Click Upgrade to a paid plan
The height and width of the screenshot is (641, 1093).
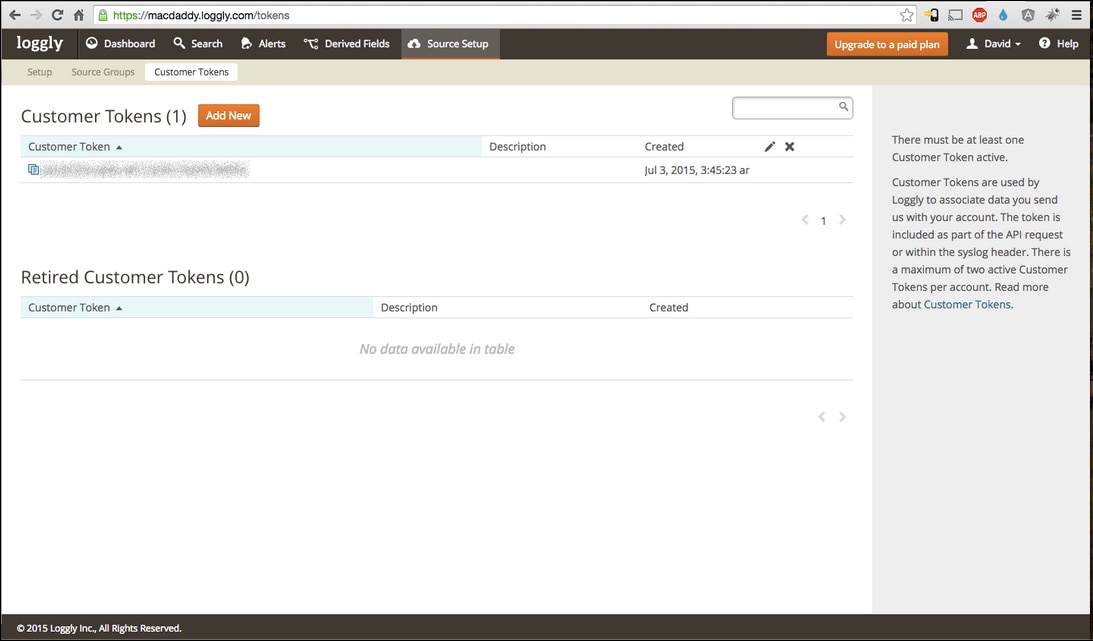coord(887,45)
